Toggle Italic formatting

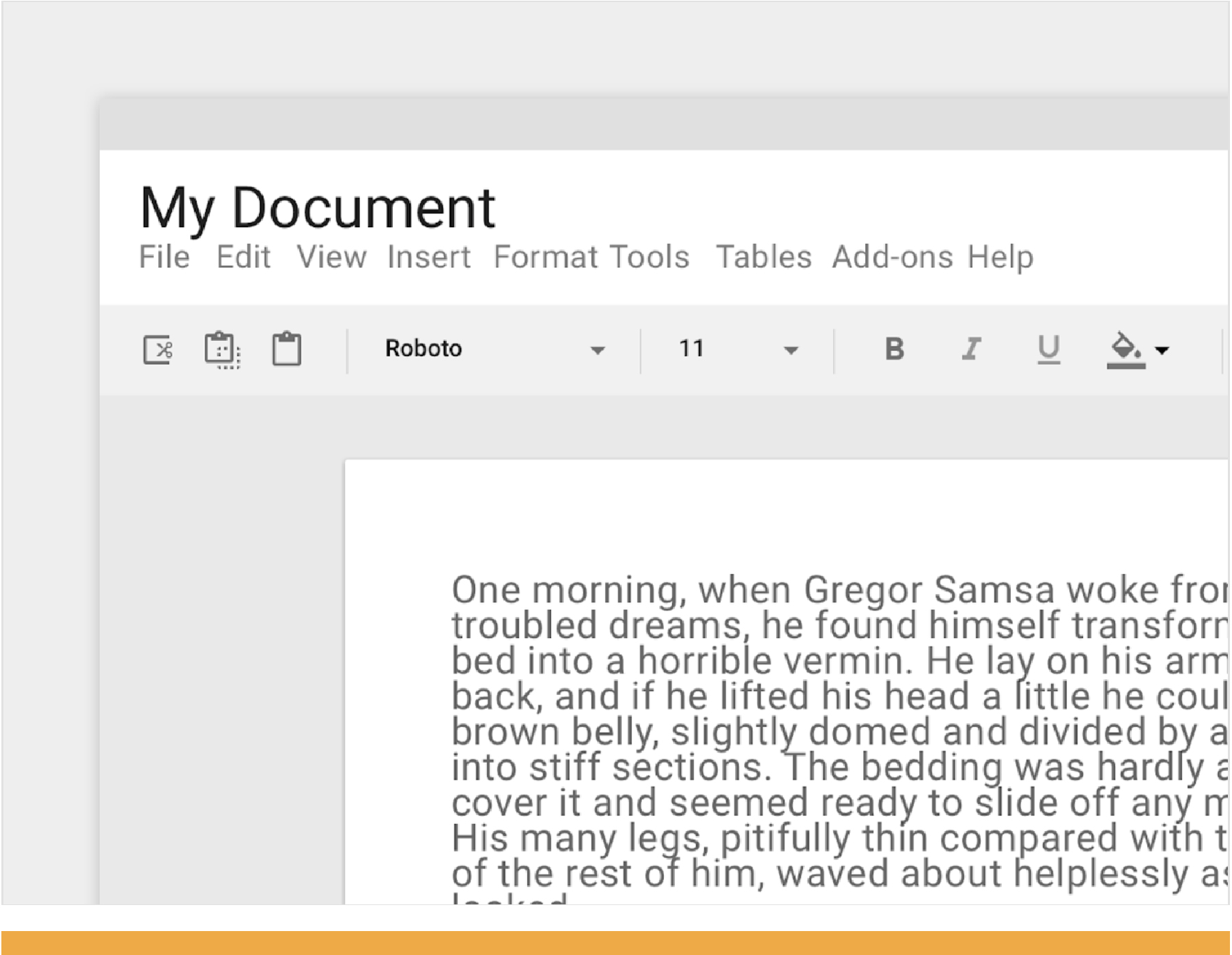[971, 349]
